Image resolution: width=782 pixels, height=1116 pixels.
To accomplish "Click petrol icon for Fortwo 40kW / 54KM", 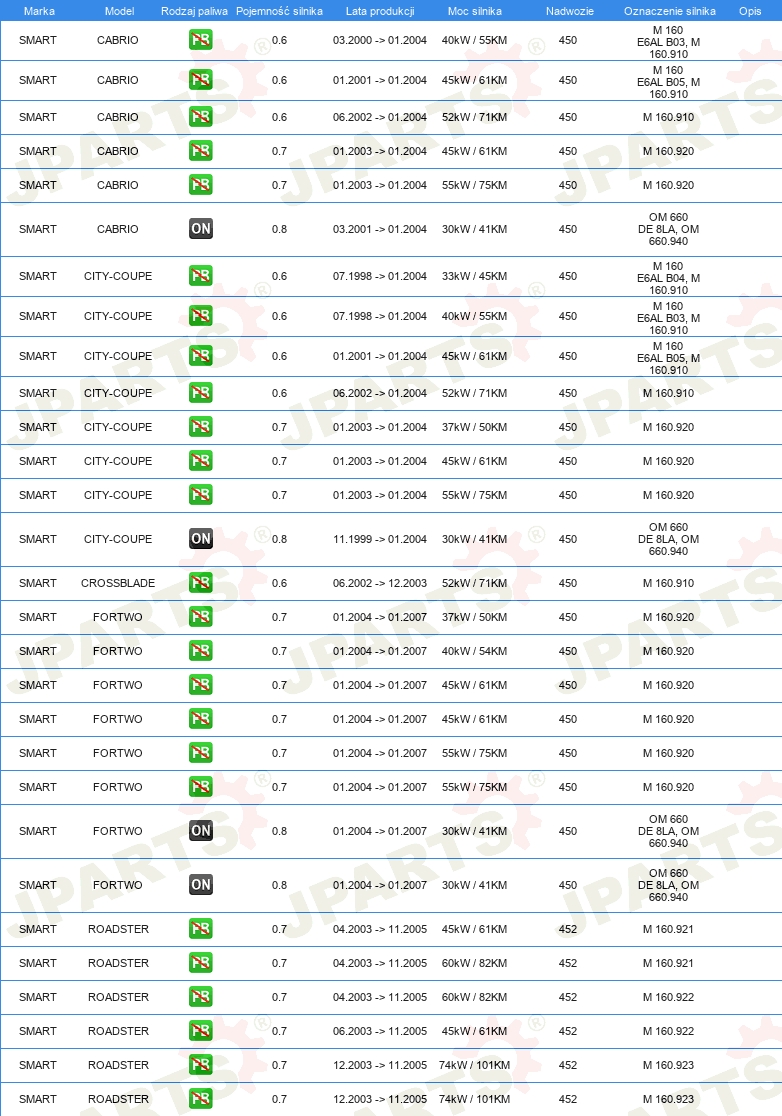I will pyautogui.click(x=201, y=651).
